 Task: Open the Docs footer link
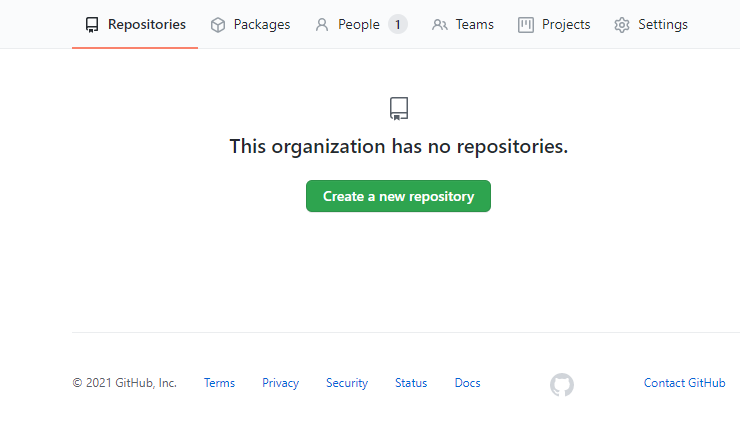467,383
